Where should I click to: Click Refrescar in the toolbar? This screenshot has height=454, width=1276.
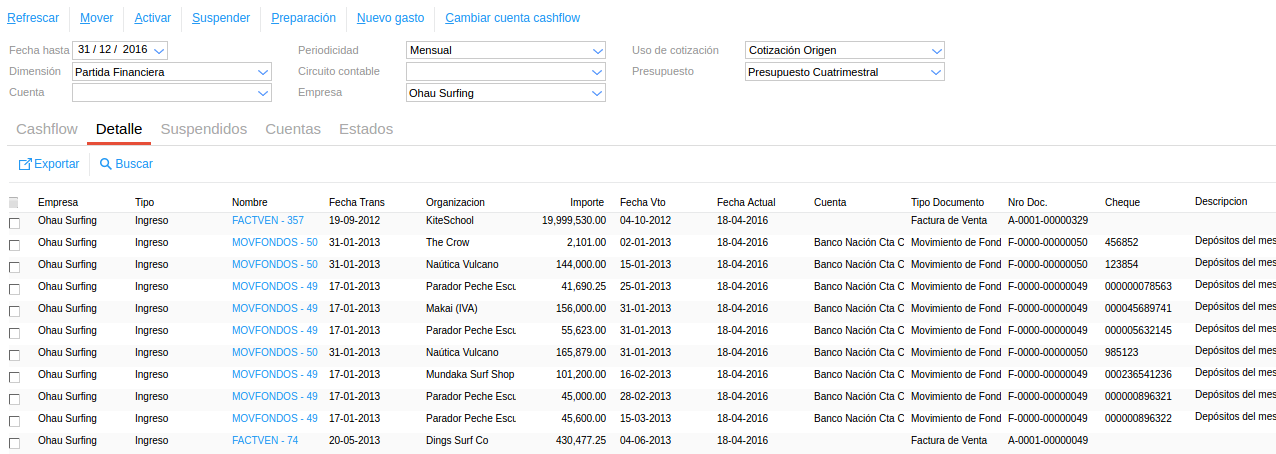33,18
